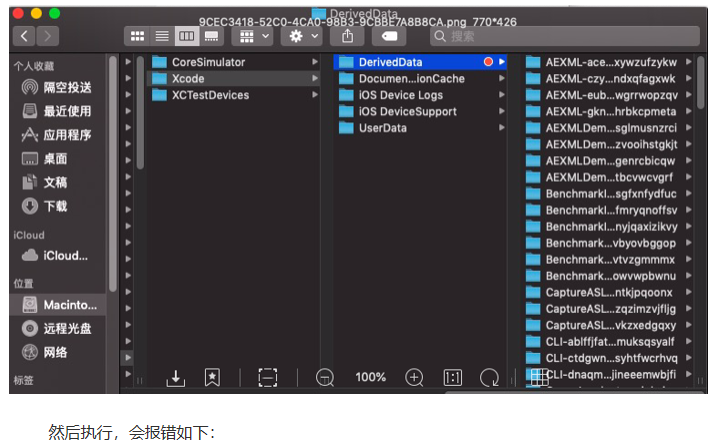
Task: Open Network (网络) in sidebar
Action: (x=46, y=352)
